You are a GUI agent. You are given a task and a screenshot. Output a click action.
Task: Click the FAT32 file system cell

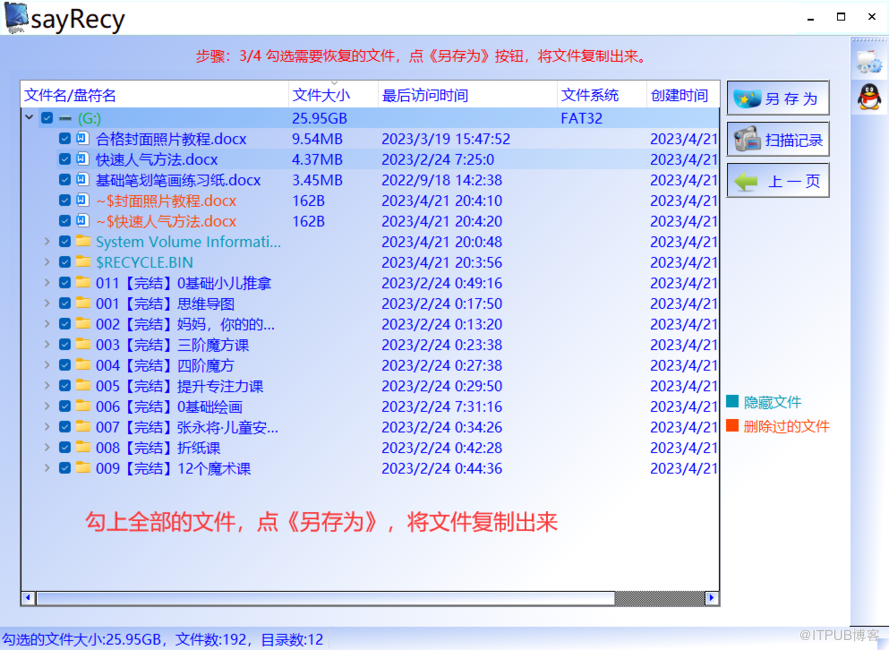tap(581, 119)
